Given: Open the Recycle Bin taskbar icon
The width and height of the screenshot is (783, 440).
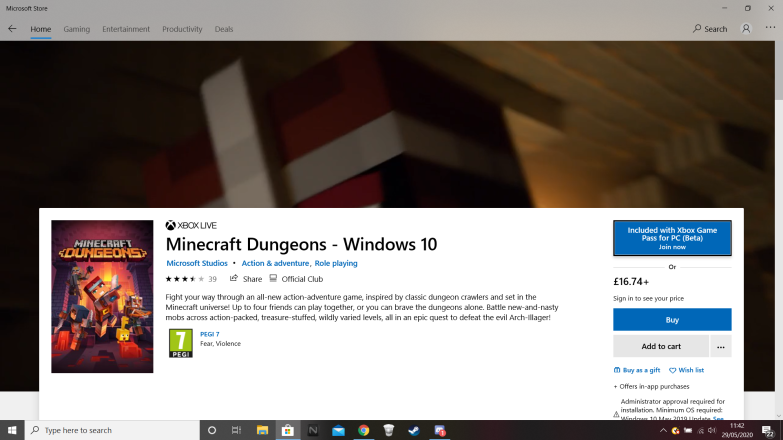Looking at the screenshot, I should [x=389, y=430].
